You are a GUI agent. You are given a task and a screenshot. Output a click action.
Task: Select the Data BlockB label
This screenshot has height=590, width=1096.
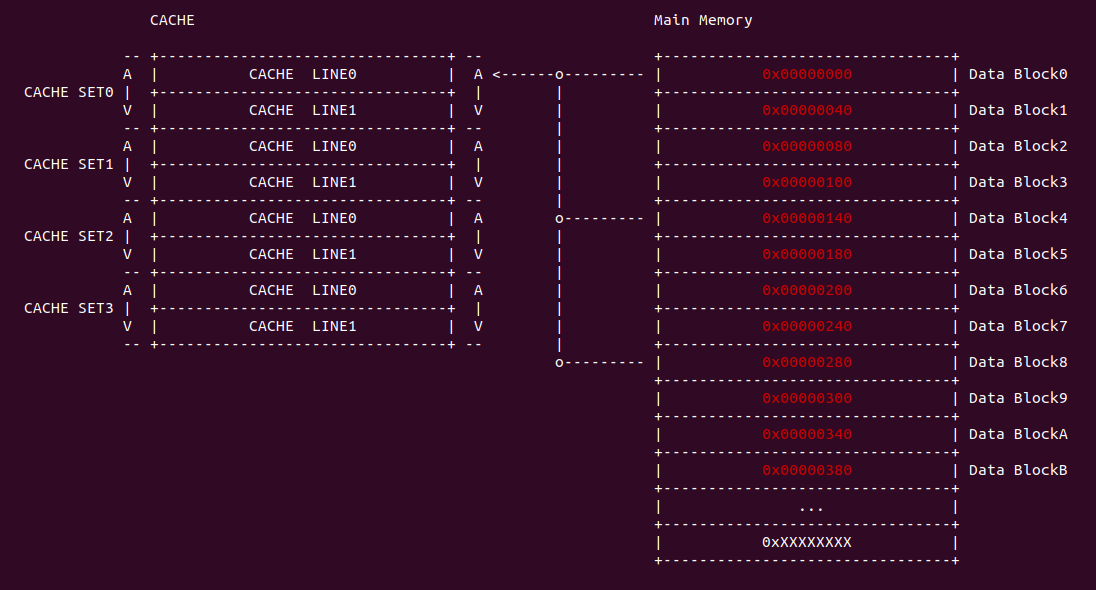[x=1018, y=470]
